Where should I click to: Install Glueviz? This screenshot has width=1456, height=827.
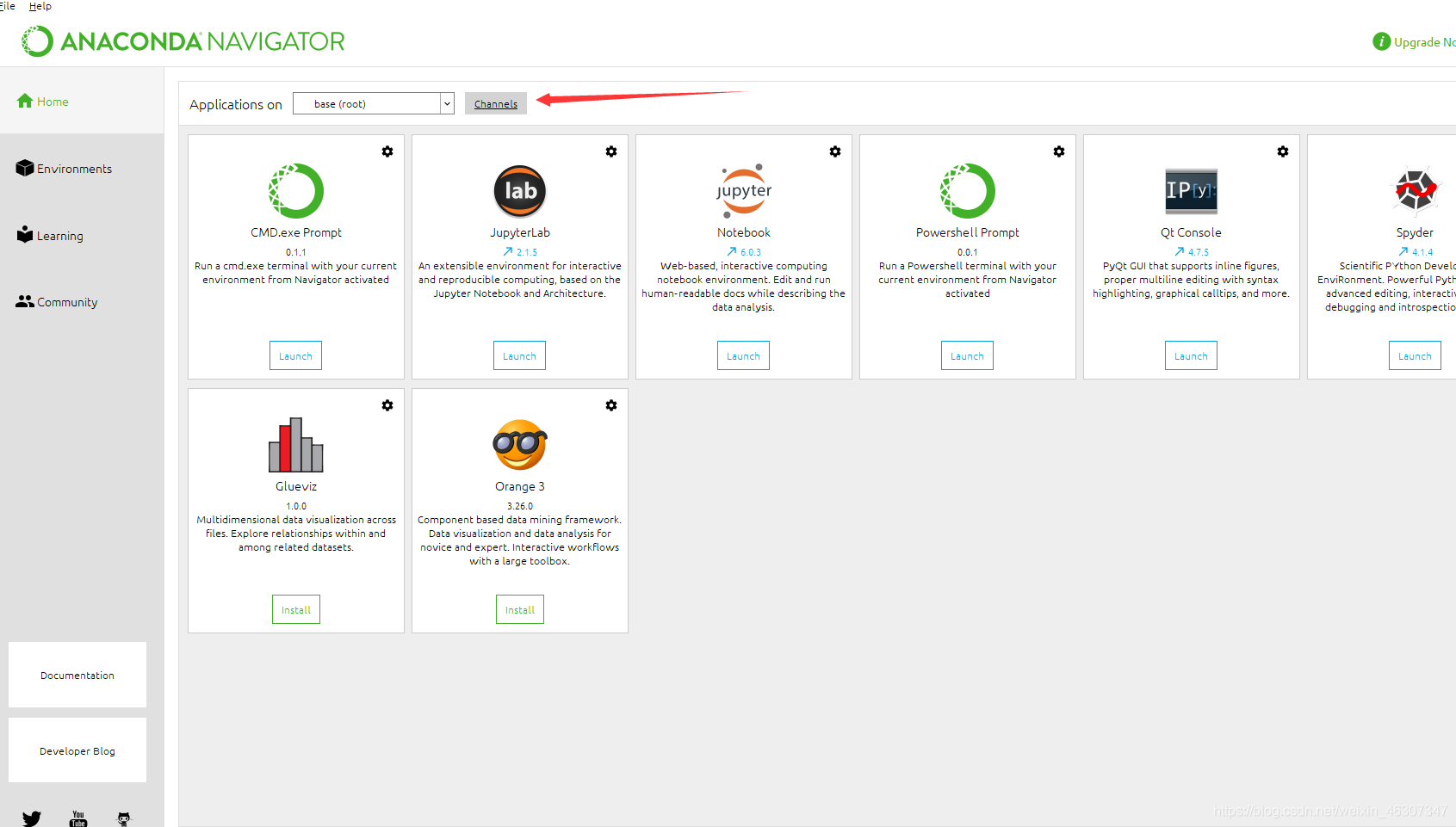click(296, 609)
